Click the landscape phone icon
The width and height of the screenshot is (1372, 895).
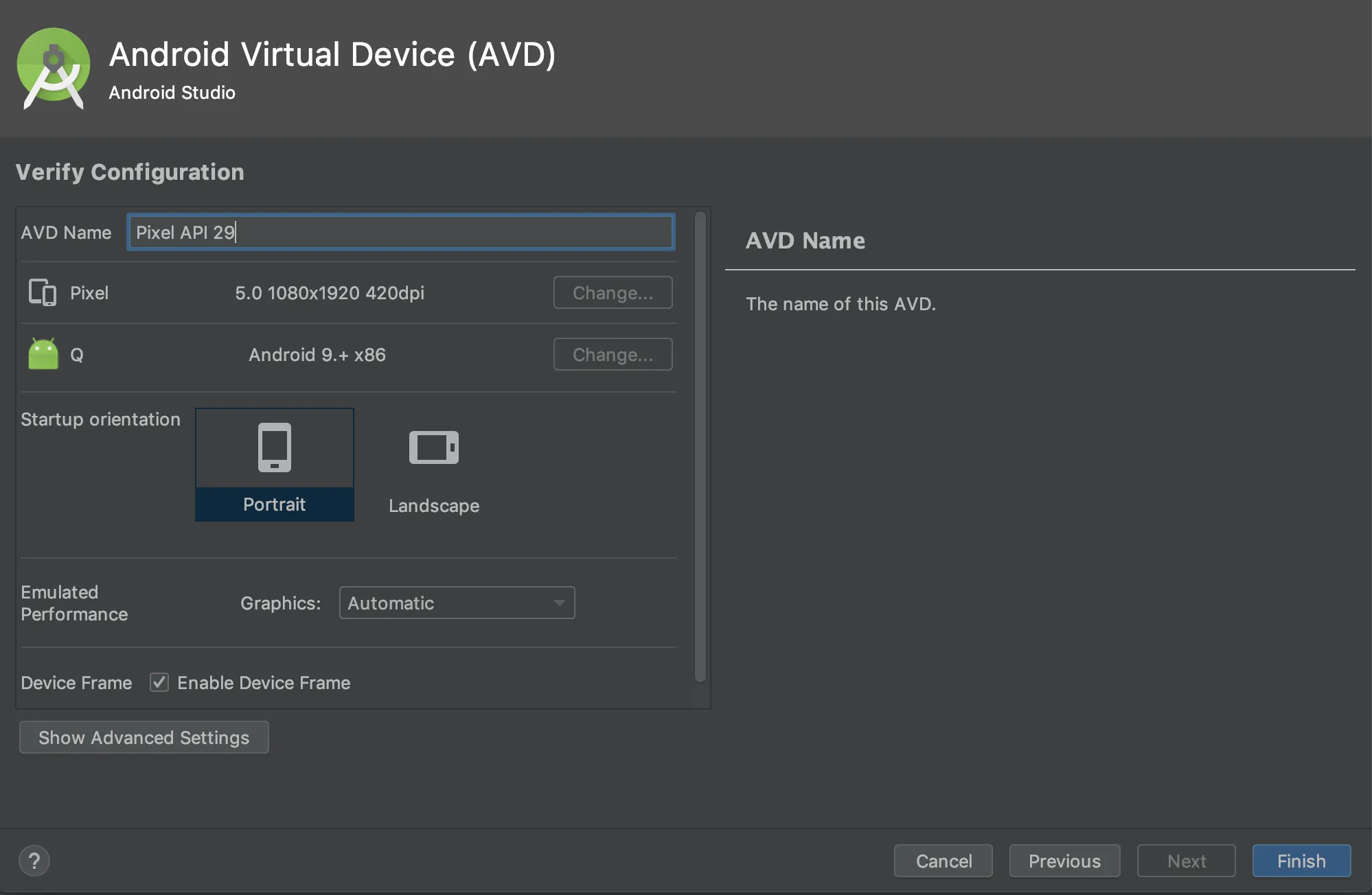tap(433, 447)
